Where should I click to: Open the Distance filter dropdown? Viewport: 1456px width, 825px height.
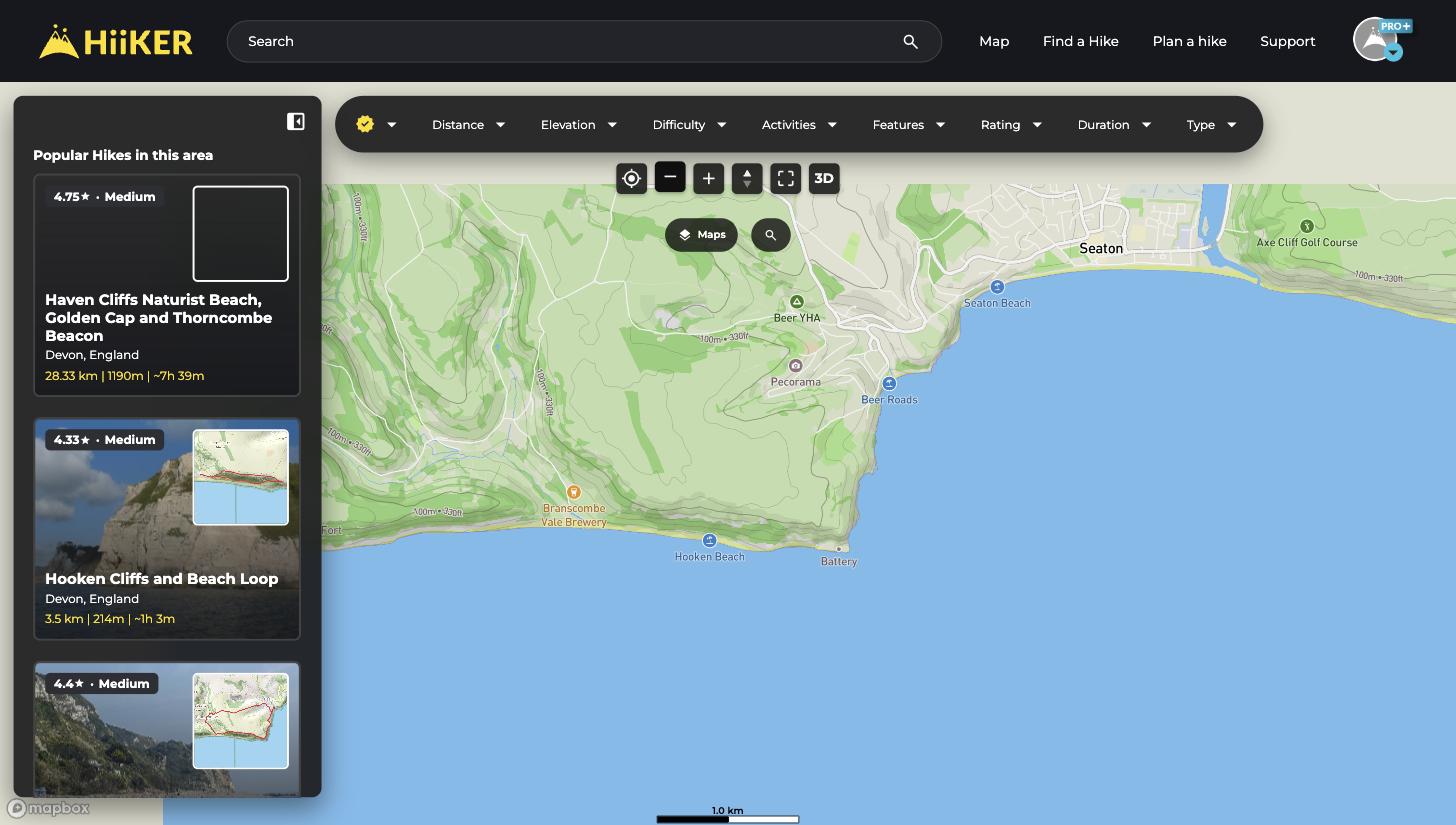click(x=468, y=125)
